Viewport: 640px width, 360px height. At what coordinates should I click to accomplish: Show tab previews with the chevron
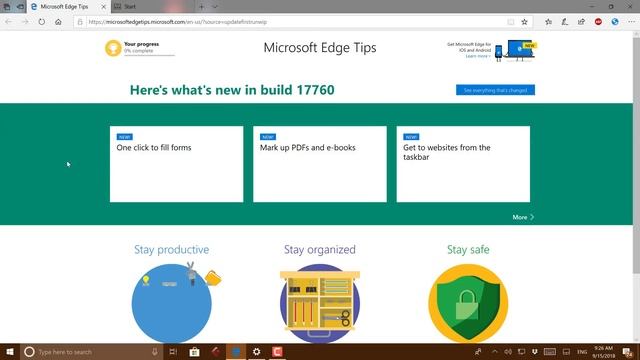coord(215,7)
